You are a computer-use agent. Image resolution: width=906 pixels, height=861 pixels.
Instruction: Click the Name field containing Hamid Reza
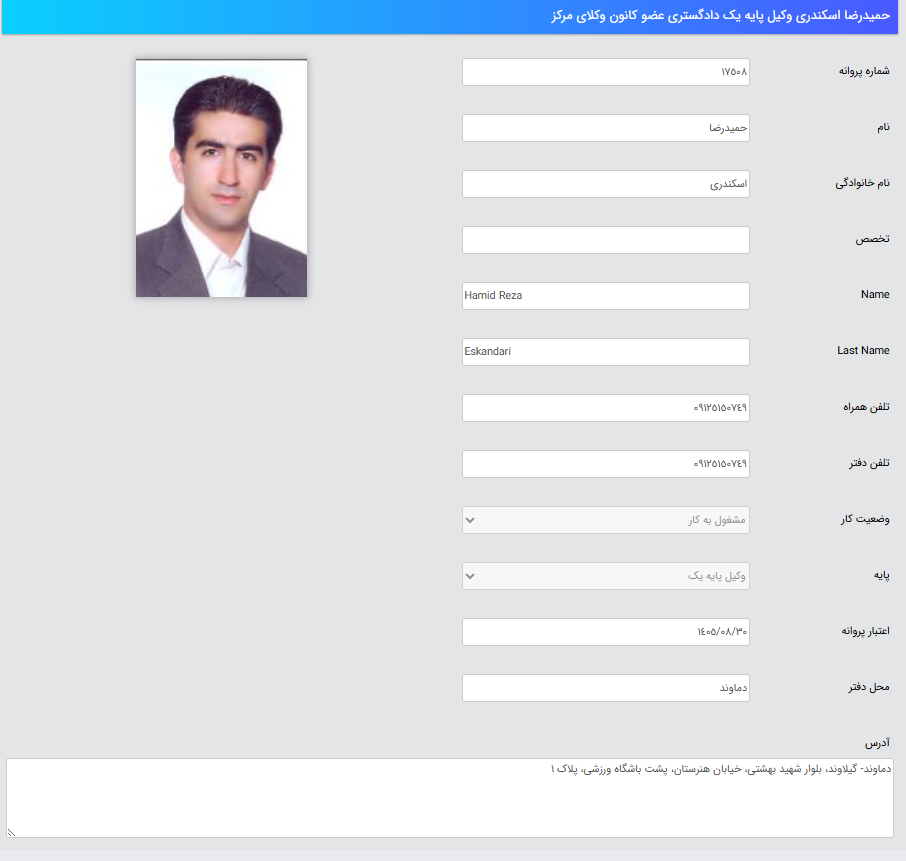point(605,296)
